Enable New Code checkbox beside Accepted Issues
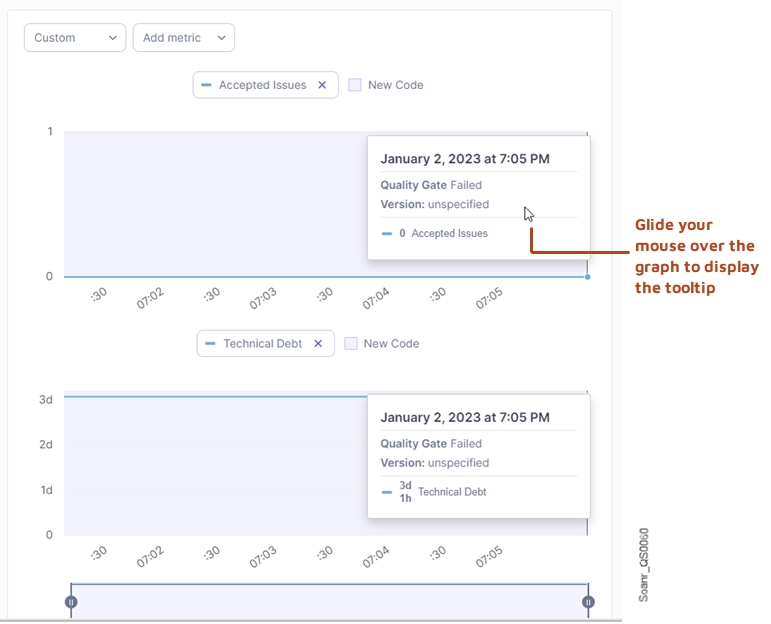 pos(355,85)
